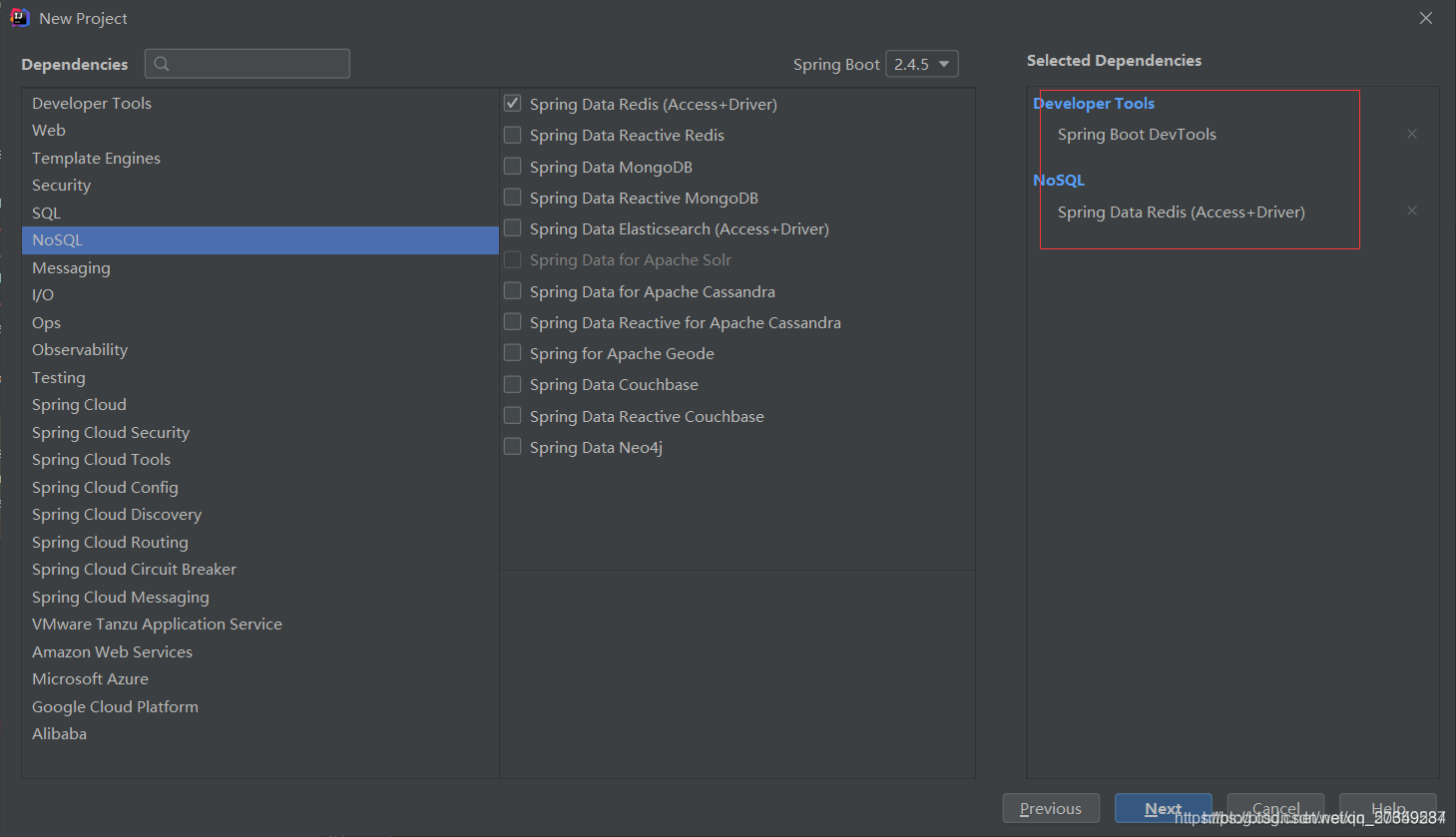Viewport: 1456px width, 837px height.
Task: Check Spring Data MongoDB
Action: (512, 166)
